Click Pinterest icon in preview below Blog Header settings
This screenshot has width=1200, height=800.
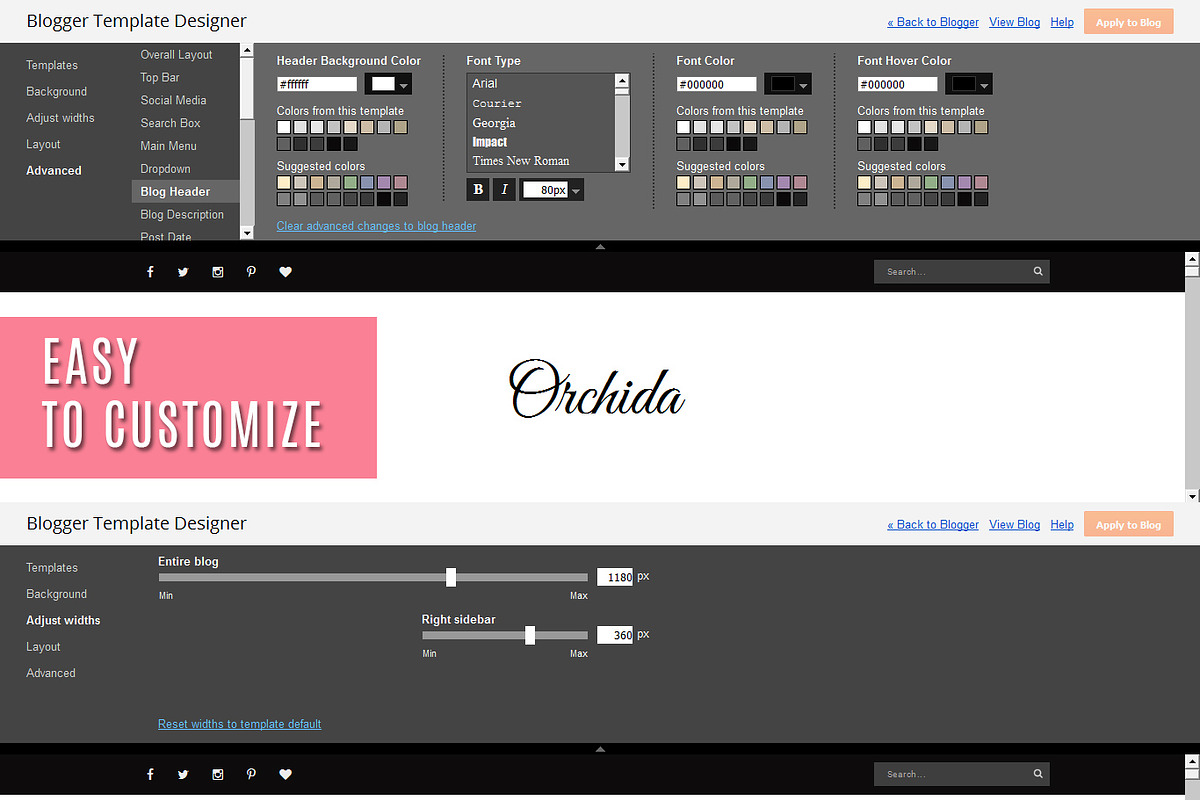pos(251,271)
